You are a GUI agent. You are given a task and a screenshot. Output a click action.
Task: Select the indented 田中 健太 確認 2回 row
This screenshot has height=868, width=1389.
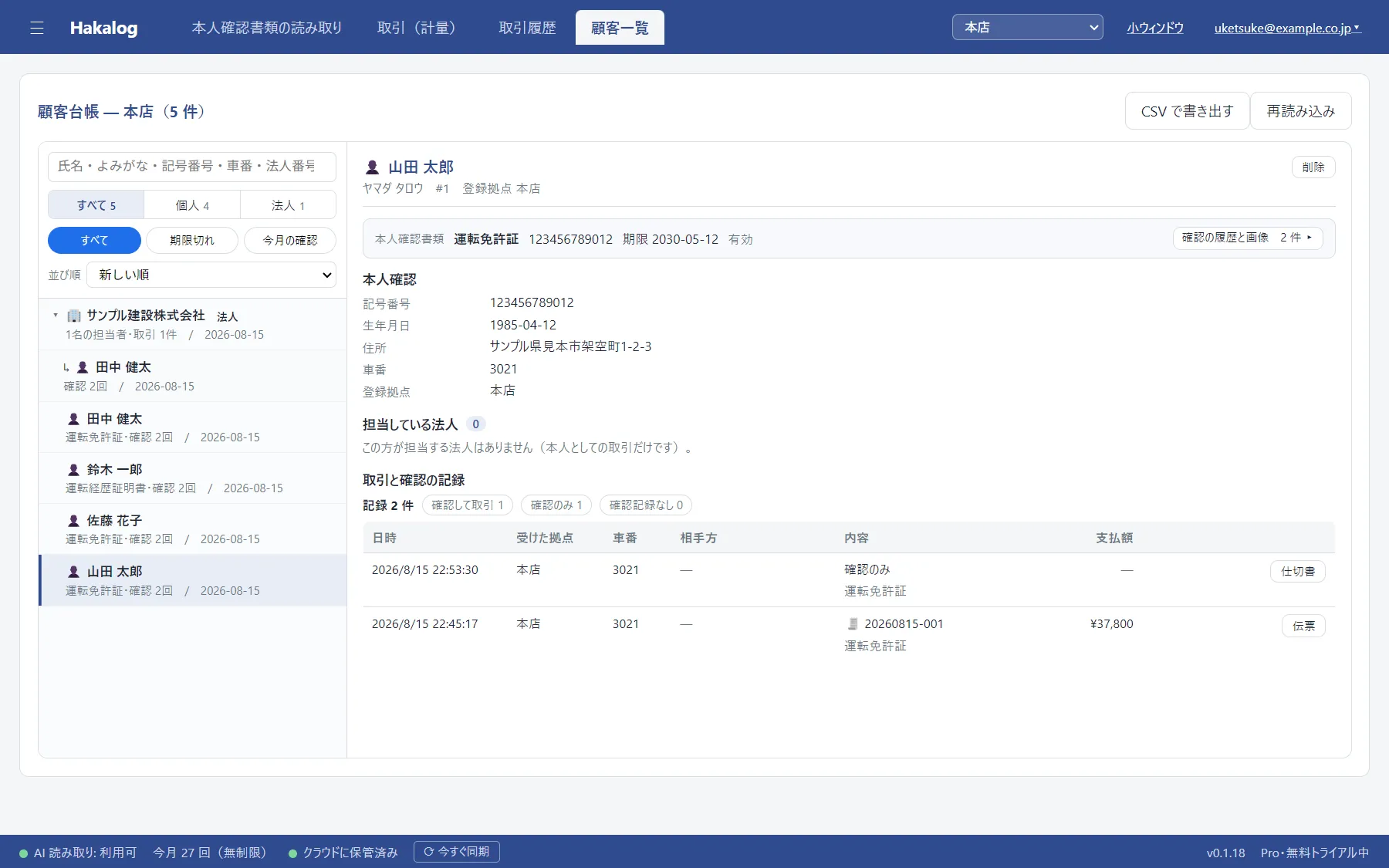pyautogui.click(x=192, y=377)
